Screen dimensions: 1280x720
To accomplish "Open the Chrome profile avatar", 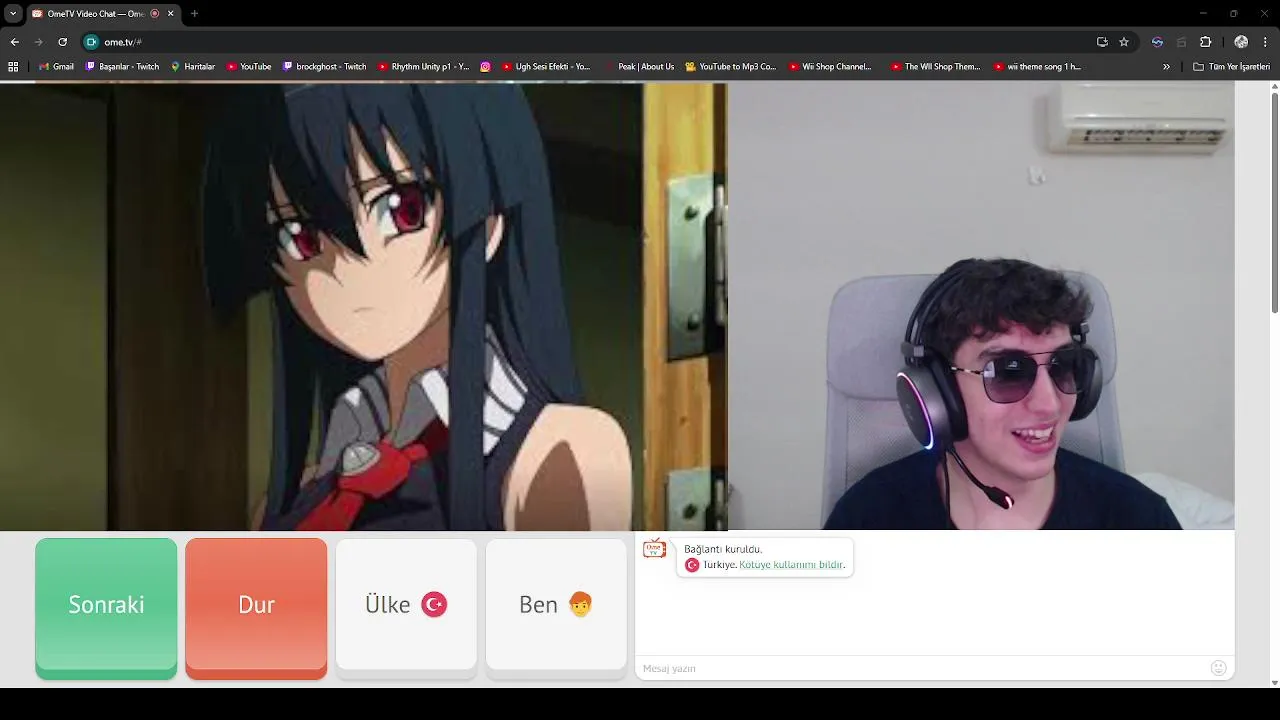I will (1241, 42).
